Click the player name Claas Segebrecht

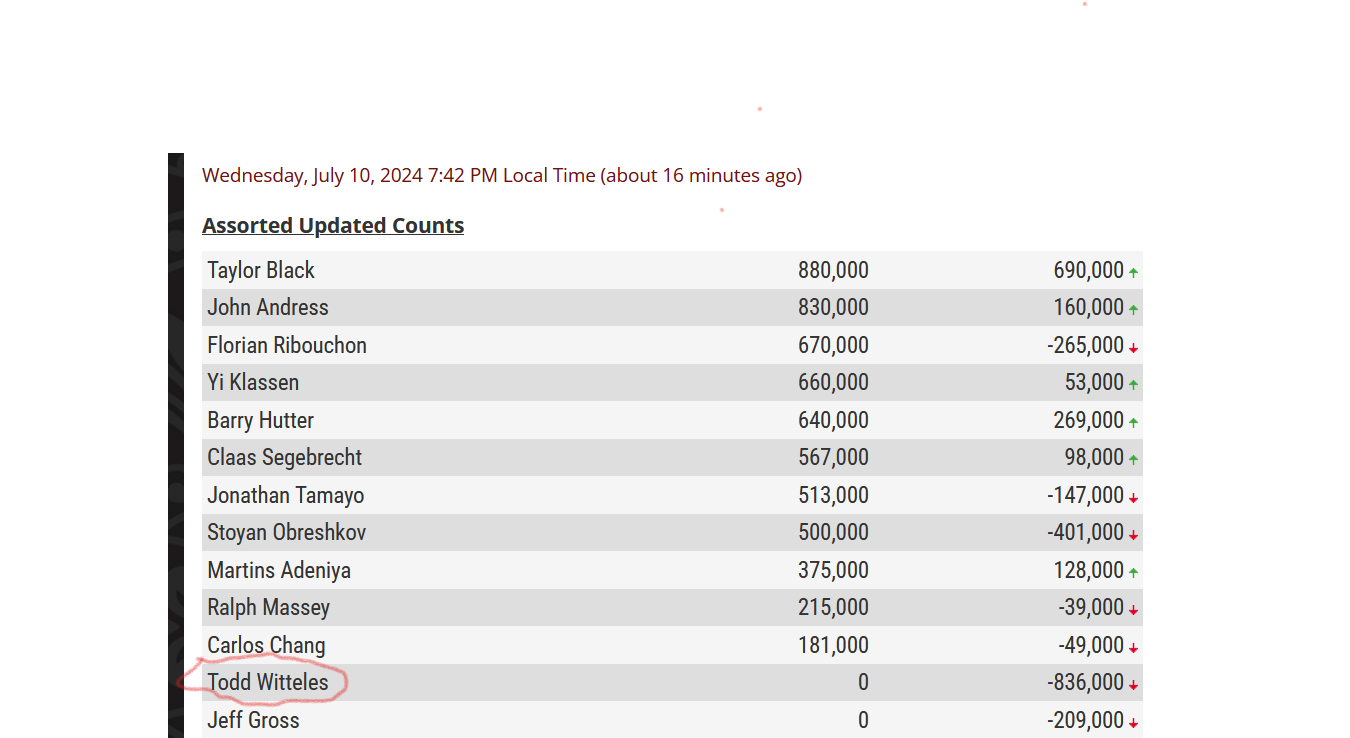coord(285,457)
